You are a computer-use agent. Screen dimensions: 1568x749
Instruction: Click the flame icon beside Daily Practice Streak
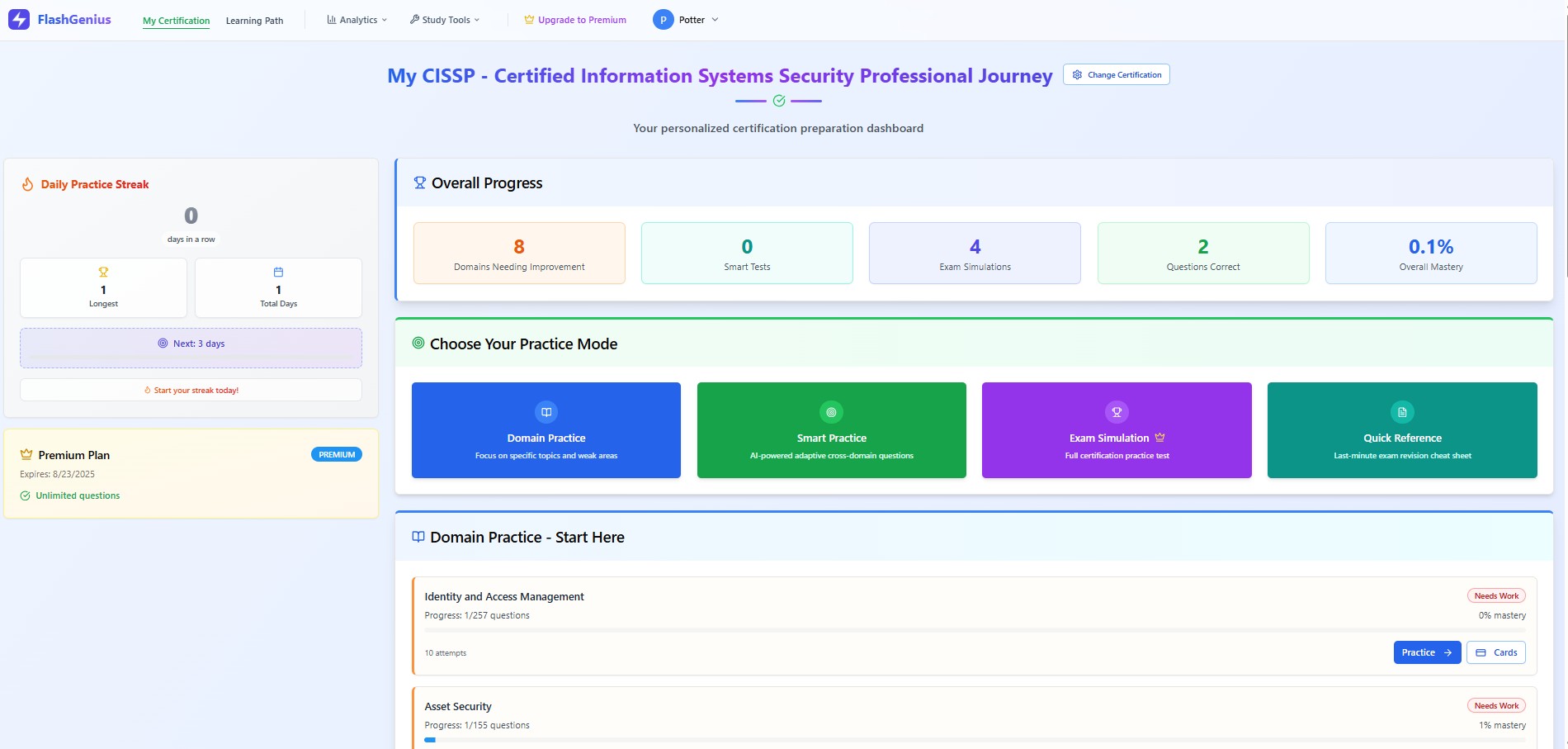coord(27,184)
